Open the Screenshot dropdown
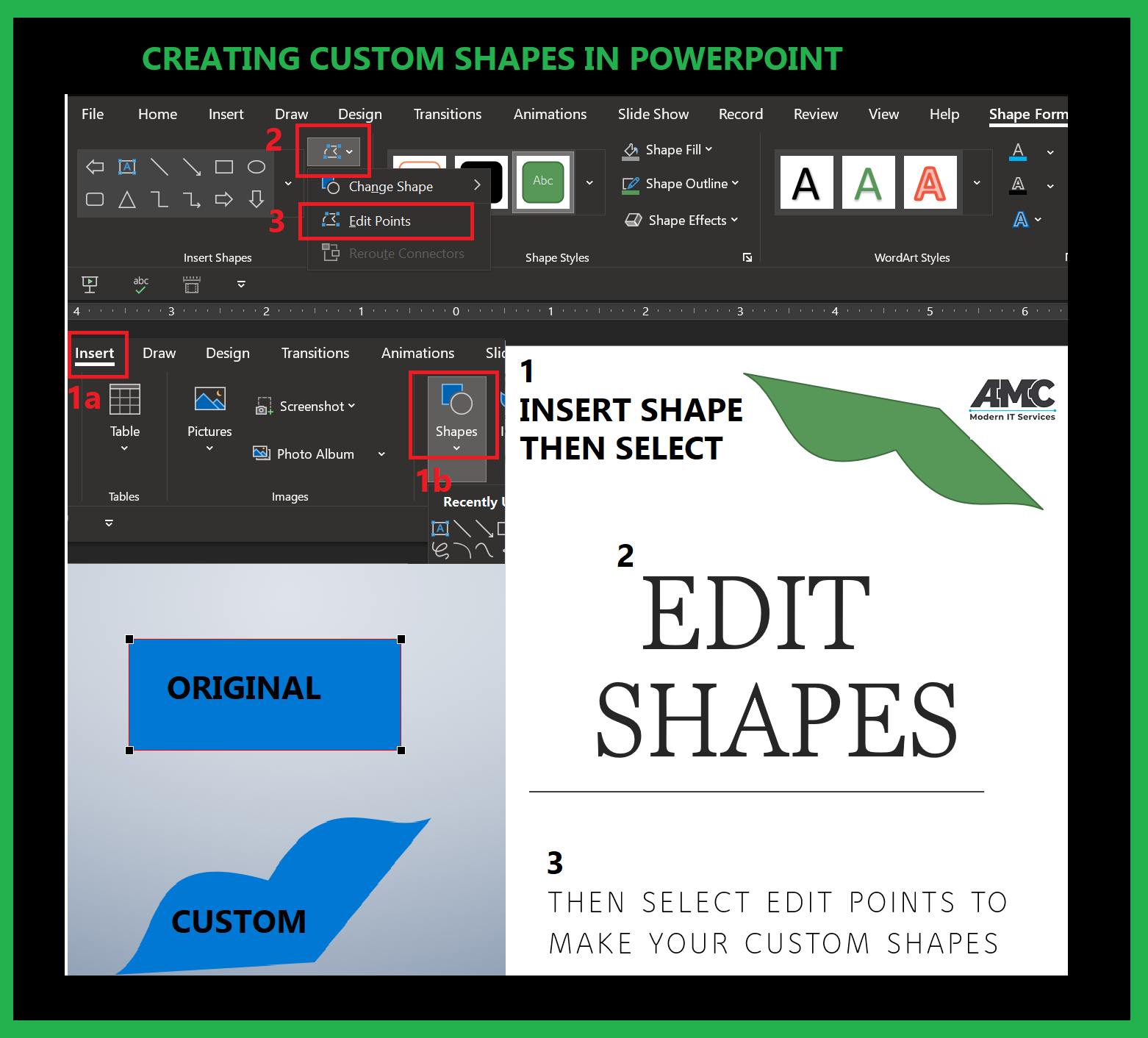 305,407
